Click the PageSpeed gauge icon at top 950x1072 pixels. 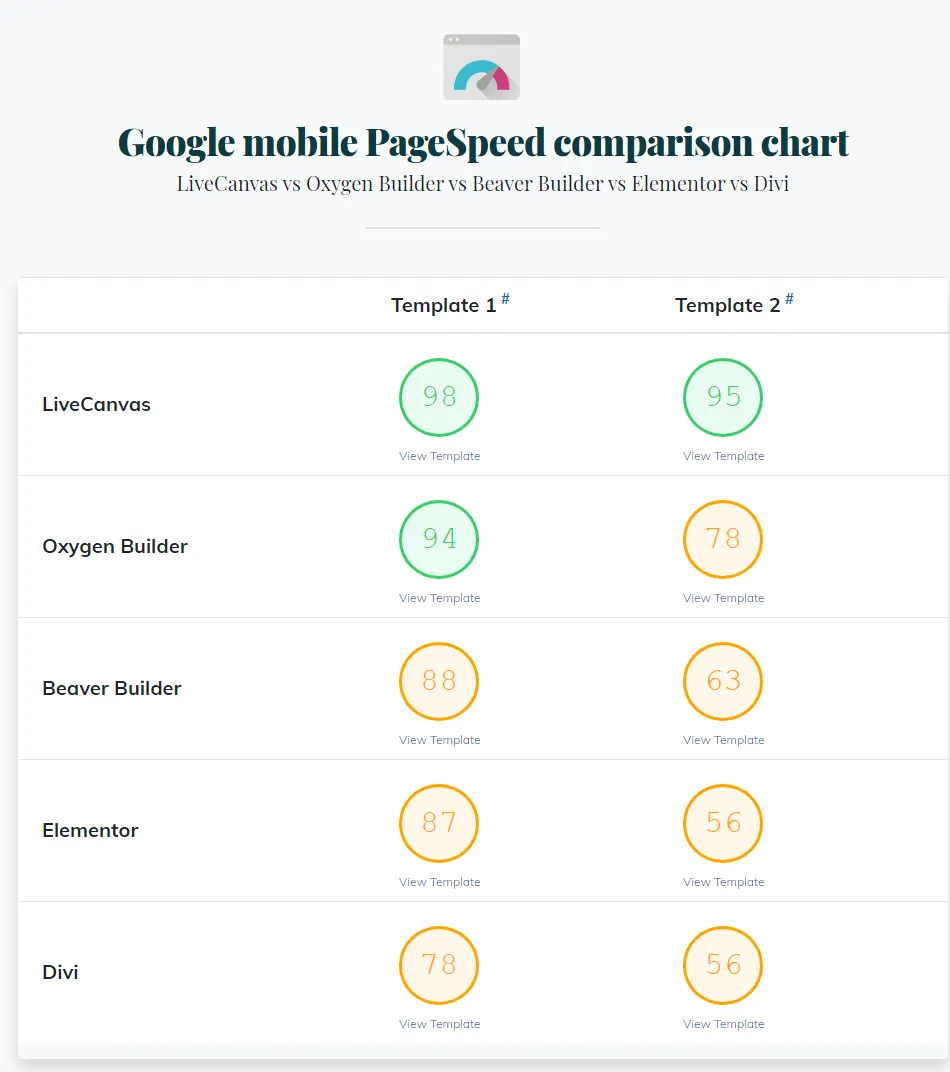(481, 67)
